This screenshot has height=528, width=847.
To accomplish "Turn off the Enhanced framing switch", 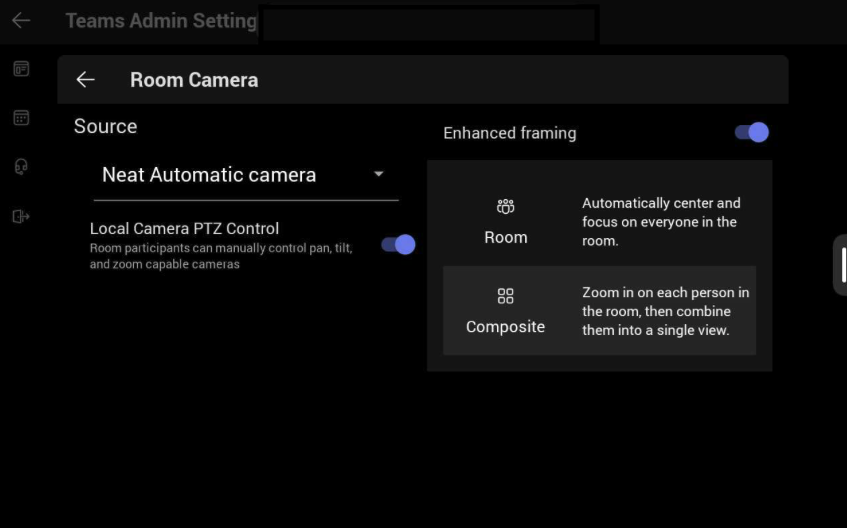I will [x=751, y=132].
